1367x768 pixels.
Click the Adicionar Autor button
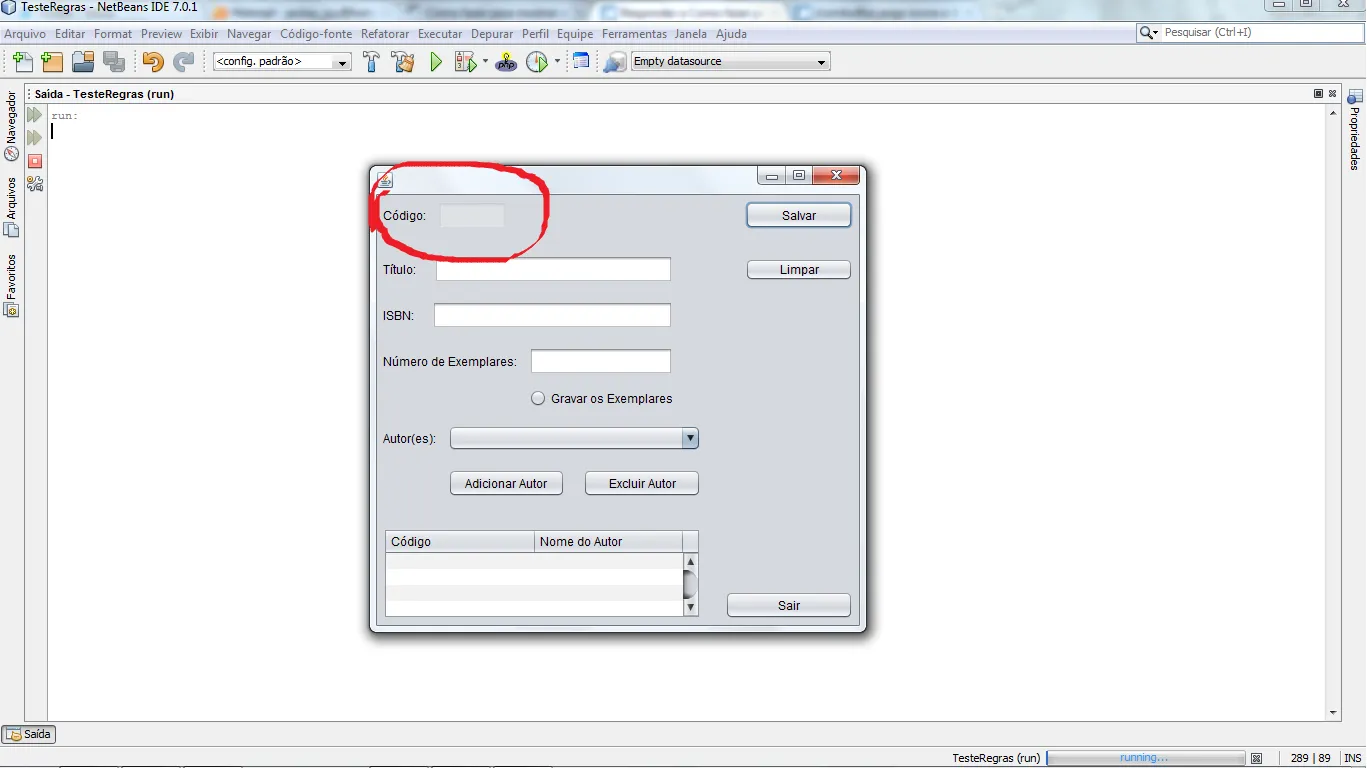(x=506, y=484)
